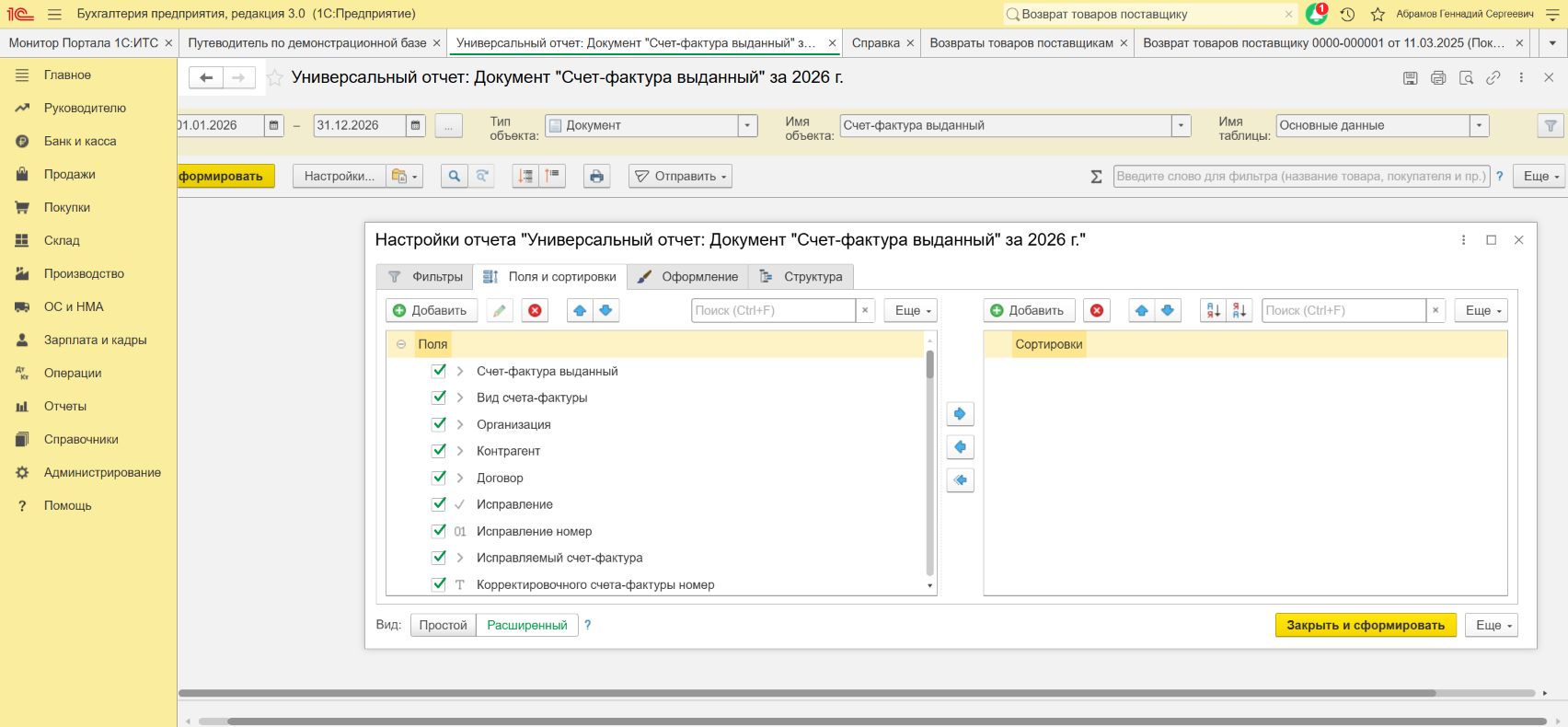The image size is (1568, 727).
Task: Open the main hamburger menu
Action: coord(54,14)
